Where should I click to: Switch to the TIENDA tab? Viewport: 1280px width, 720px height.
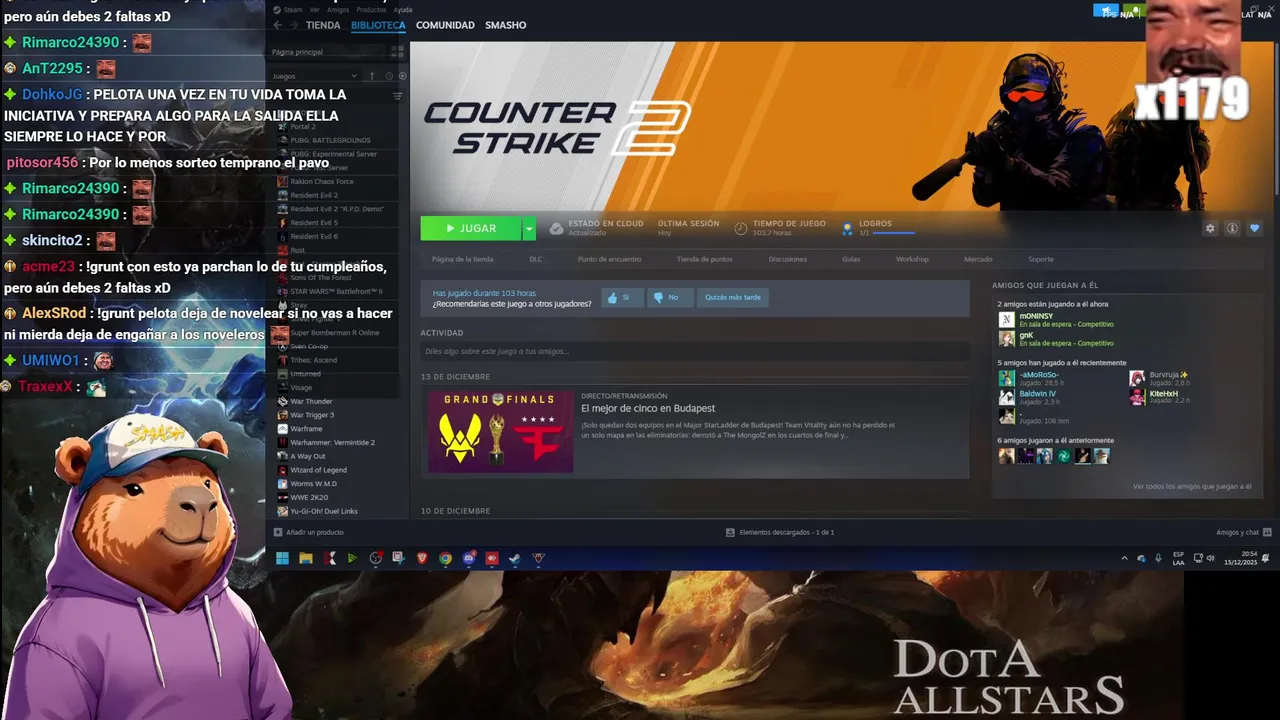tap(323, 25)
